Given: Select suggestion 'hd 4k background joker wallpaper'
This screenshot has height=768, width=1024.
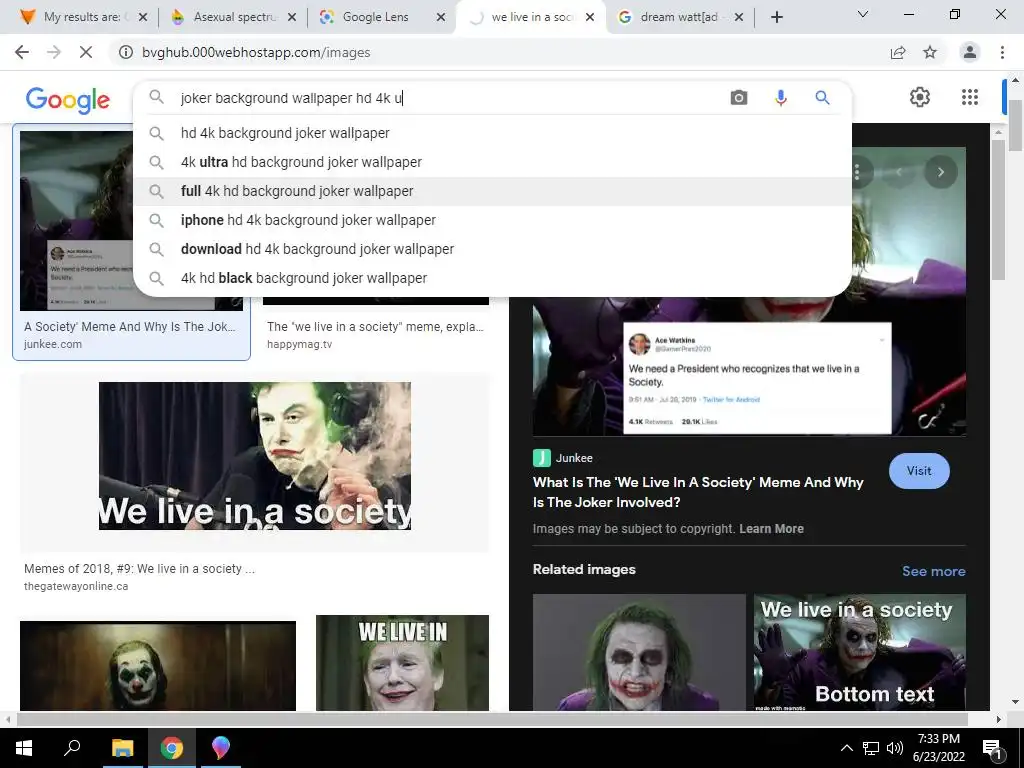Looking at the screenshot, I should (x=492, y=133).
